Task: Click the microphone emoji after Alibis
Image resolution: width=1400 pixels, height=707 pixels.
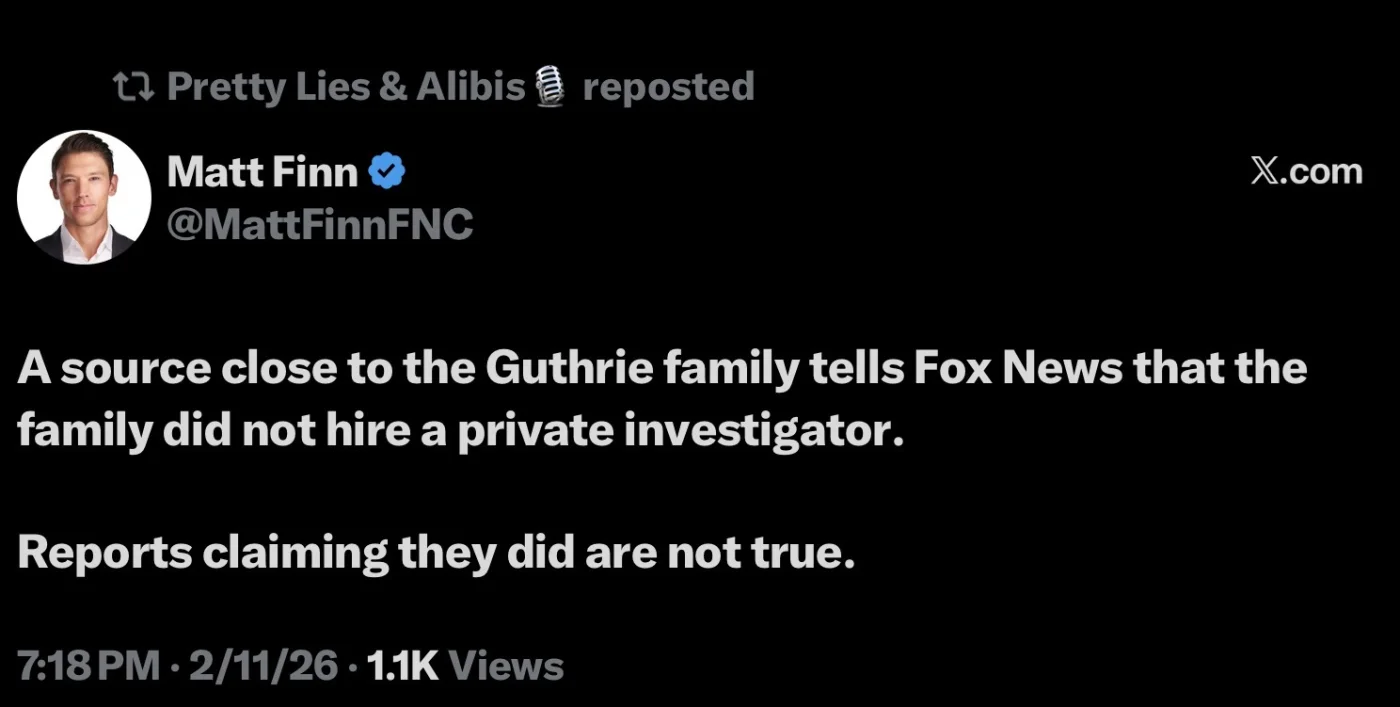Action: (550, 88)
